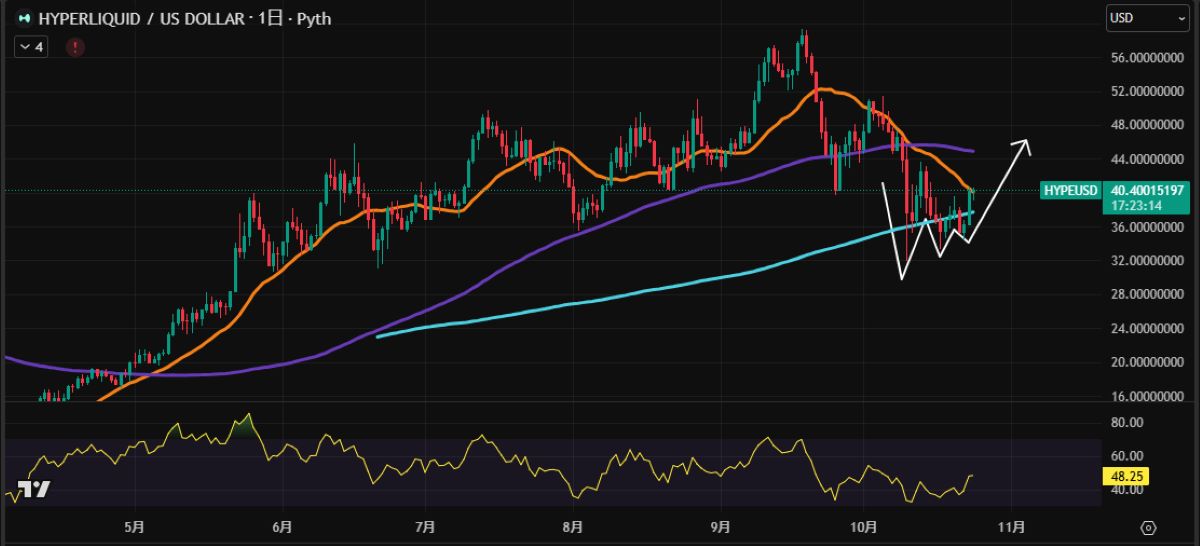The image size is (1200, 546).
Task: Click the 11月 time axis label
Action: click(x=1013, y=526)
